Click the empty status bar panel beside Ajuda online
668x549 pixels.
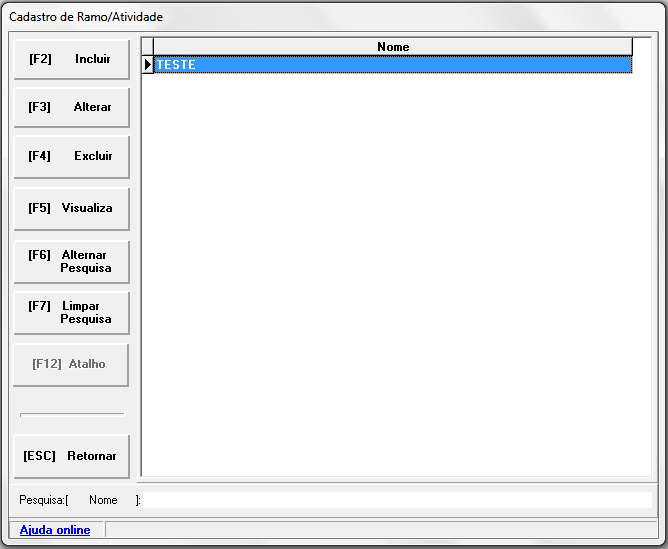click(x=380, y=530)
